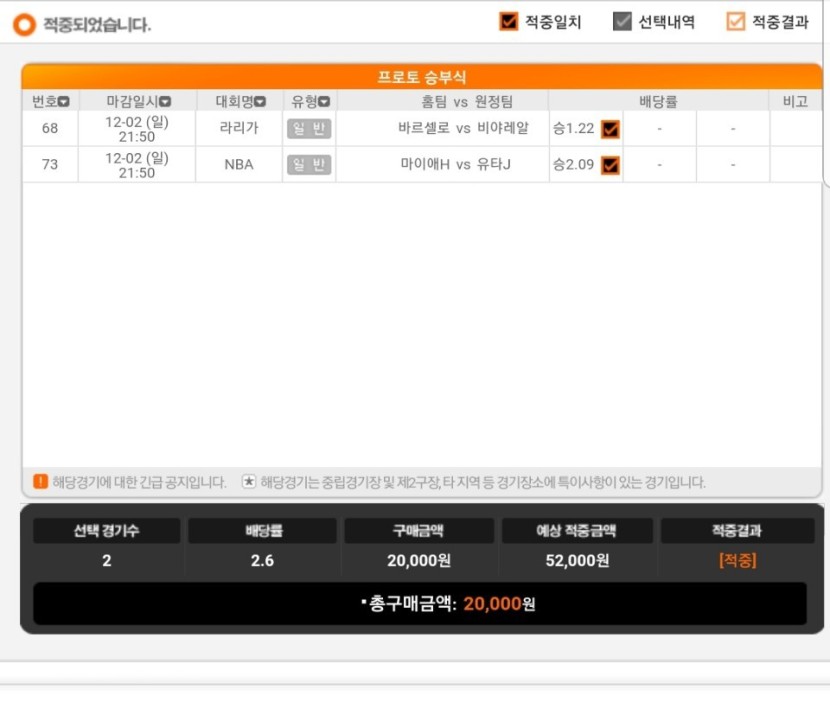The width and height of the screenshot is (830, 702).
Task: Click the orange circle 적중 status icon
Action: (x=24, y=24)
